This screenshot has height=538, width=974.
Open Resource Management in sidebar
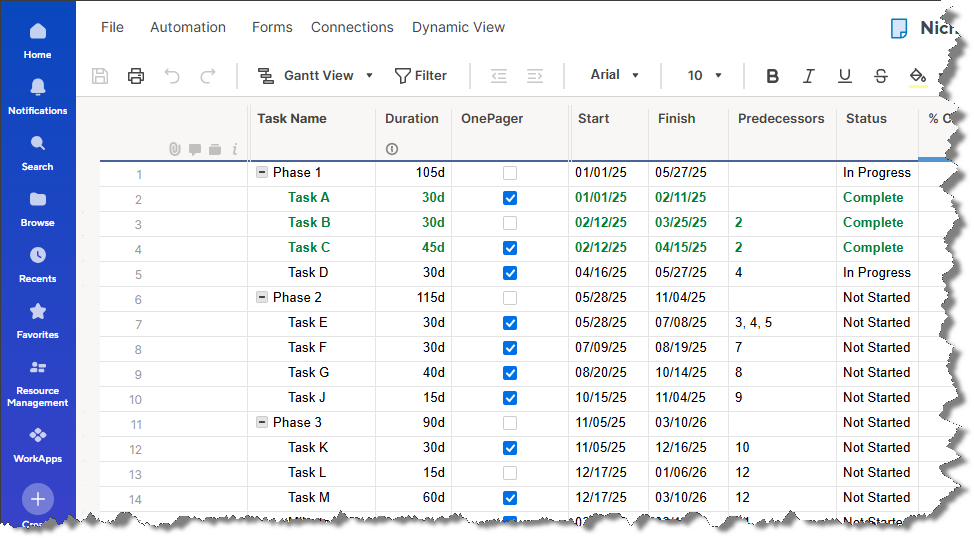pyautogui.click(x=38, y=384)
